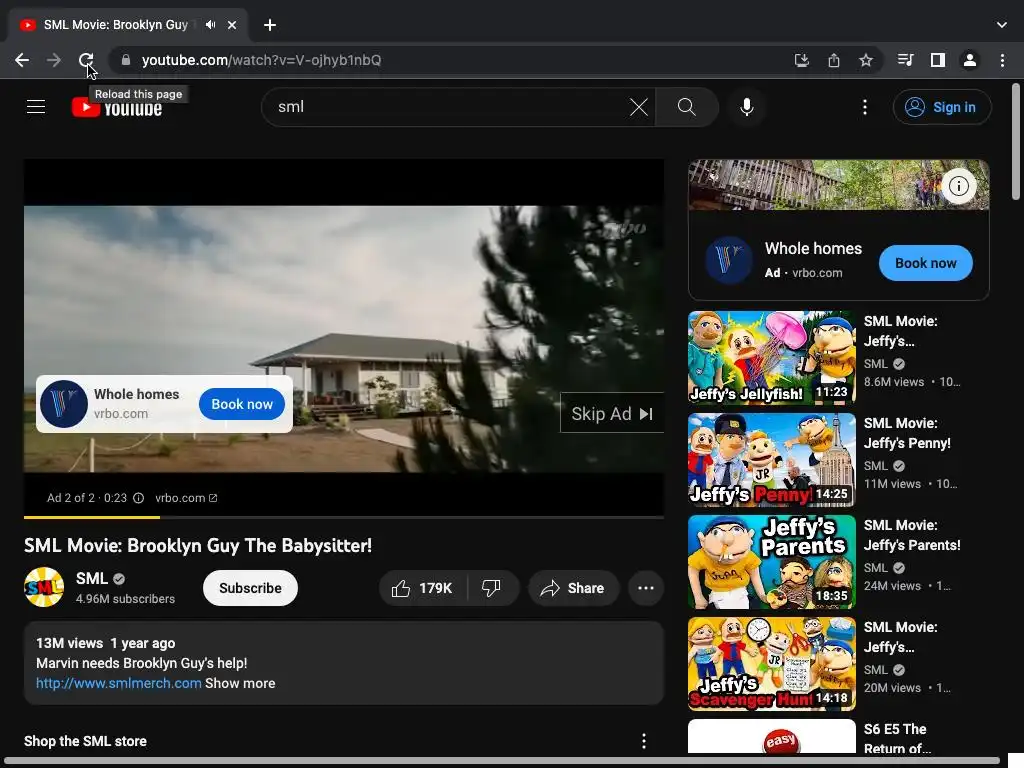Click the URL address bar
Image resolution: width=1024 pixels, height=768 pixels.
[x=451, y=60]
